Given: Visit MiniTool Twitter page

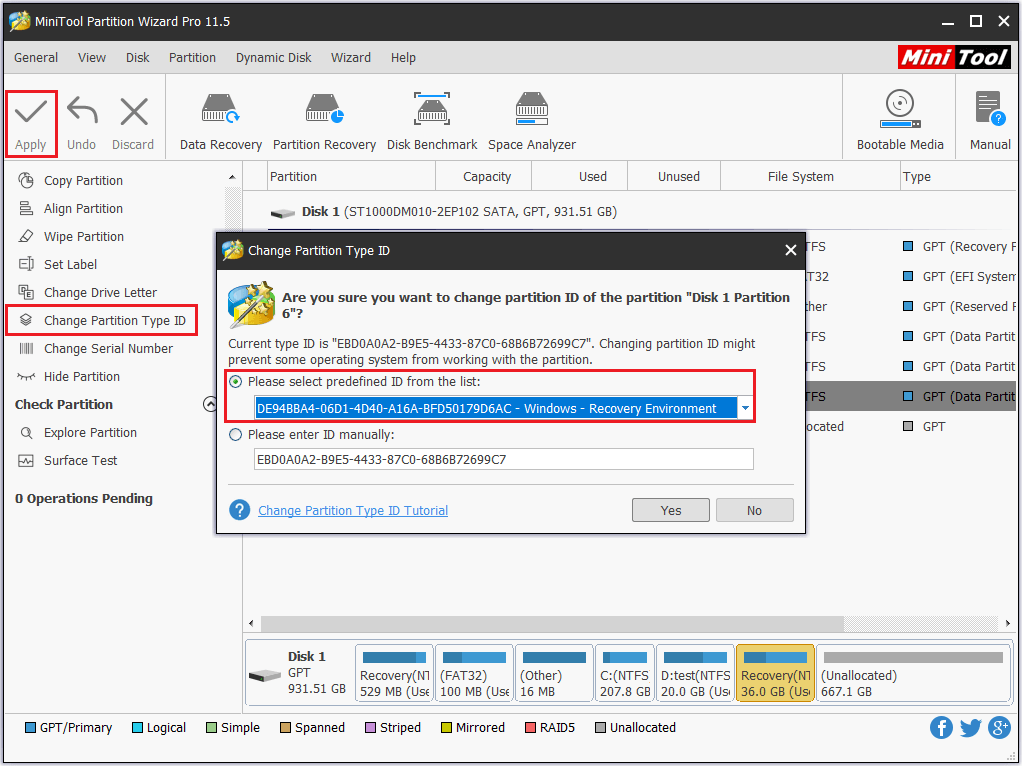Looking at the screenshot, I should 971,728.
